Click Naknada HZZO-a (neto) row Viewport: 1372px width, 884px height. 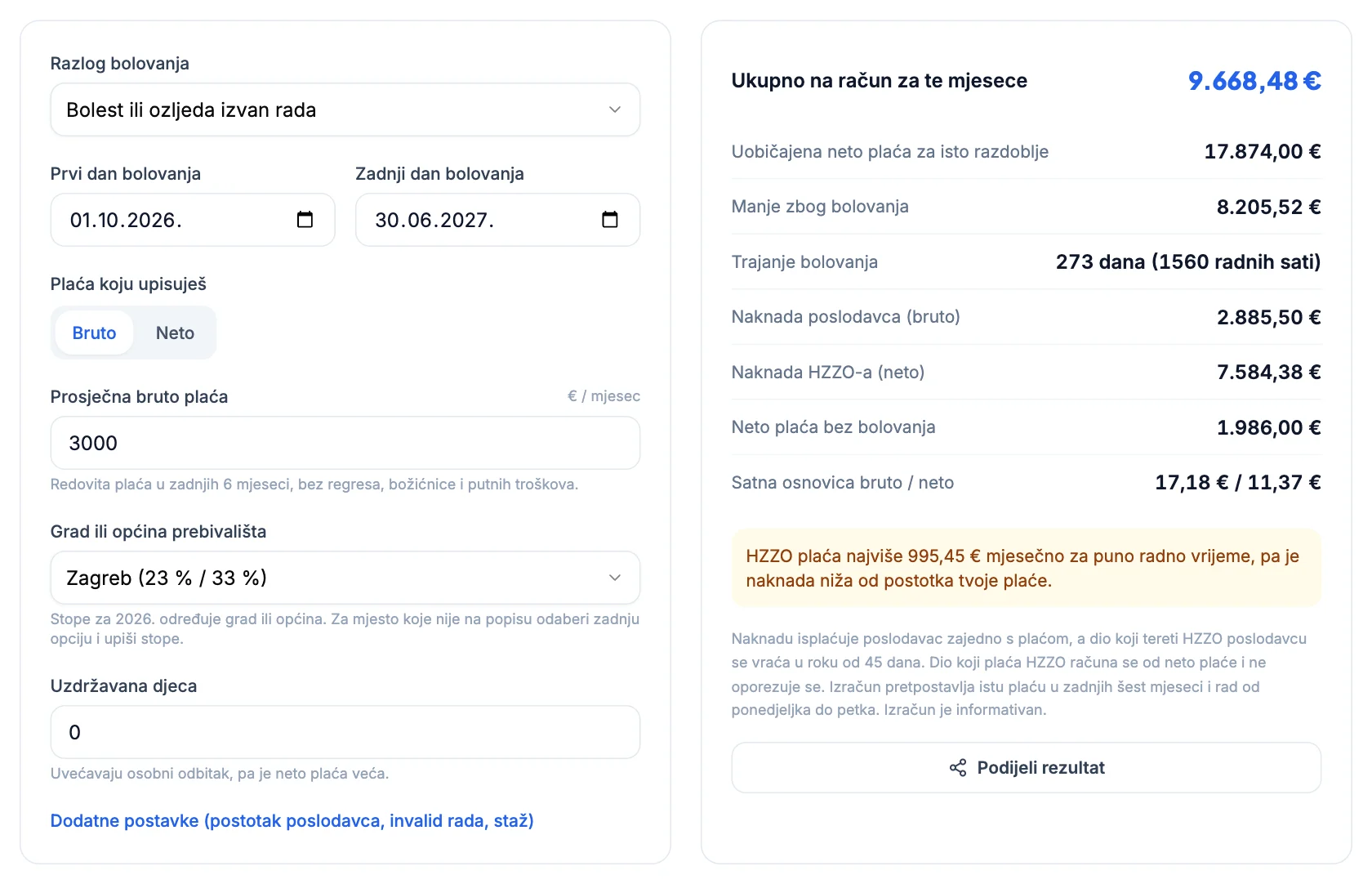(1027, 372)
